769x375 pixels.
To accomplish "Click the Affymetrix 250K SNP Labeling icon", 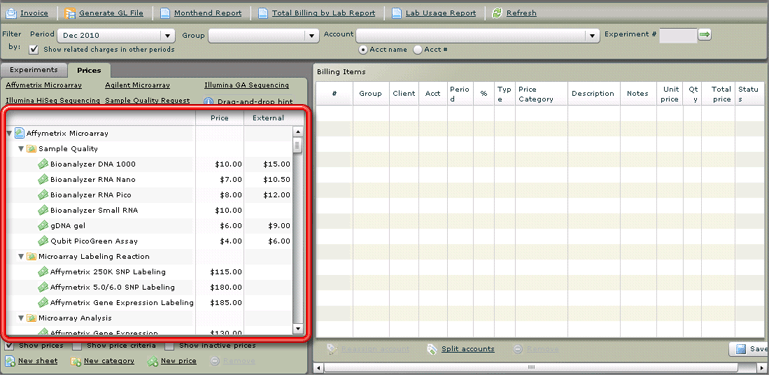I will 43,272.
